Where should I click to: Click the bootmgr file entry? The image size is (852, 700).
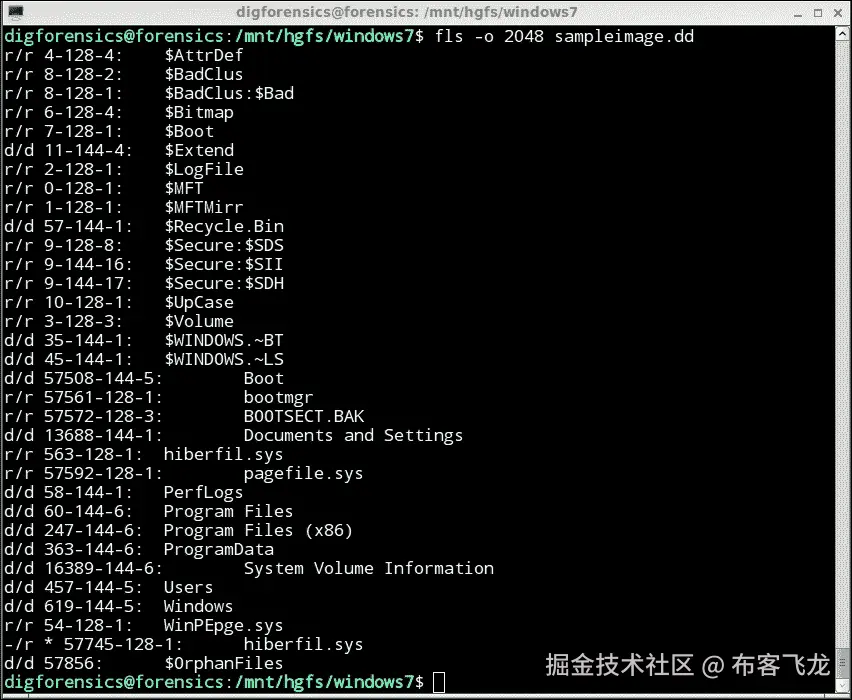pyautogui.click(x=278, y=398)
